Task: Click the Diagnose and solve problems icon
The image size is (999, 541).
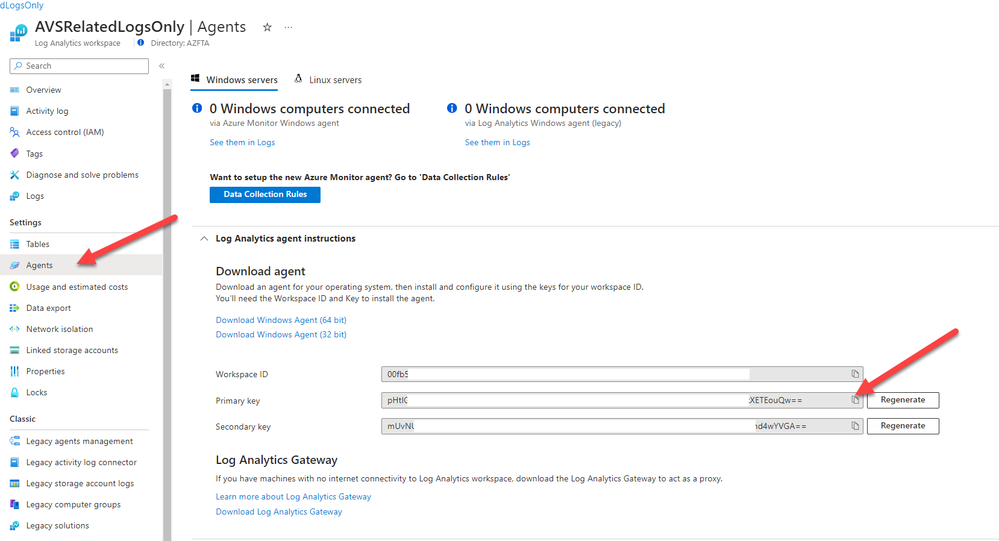Action: [15, 175]
